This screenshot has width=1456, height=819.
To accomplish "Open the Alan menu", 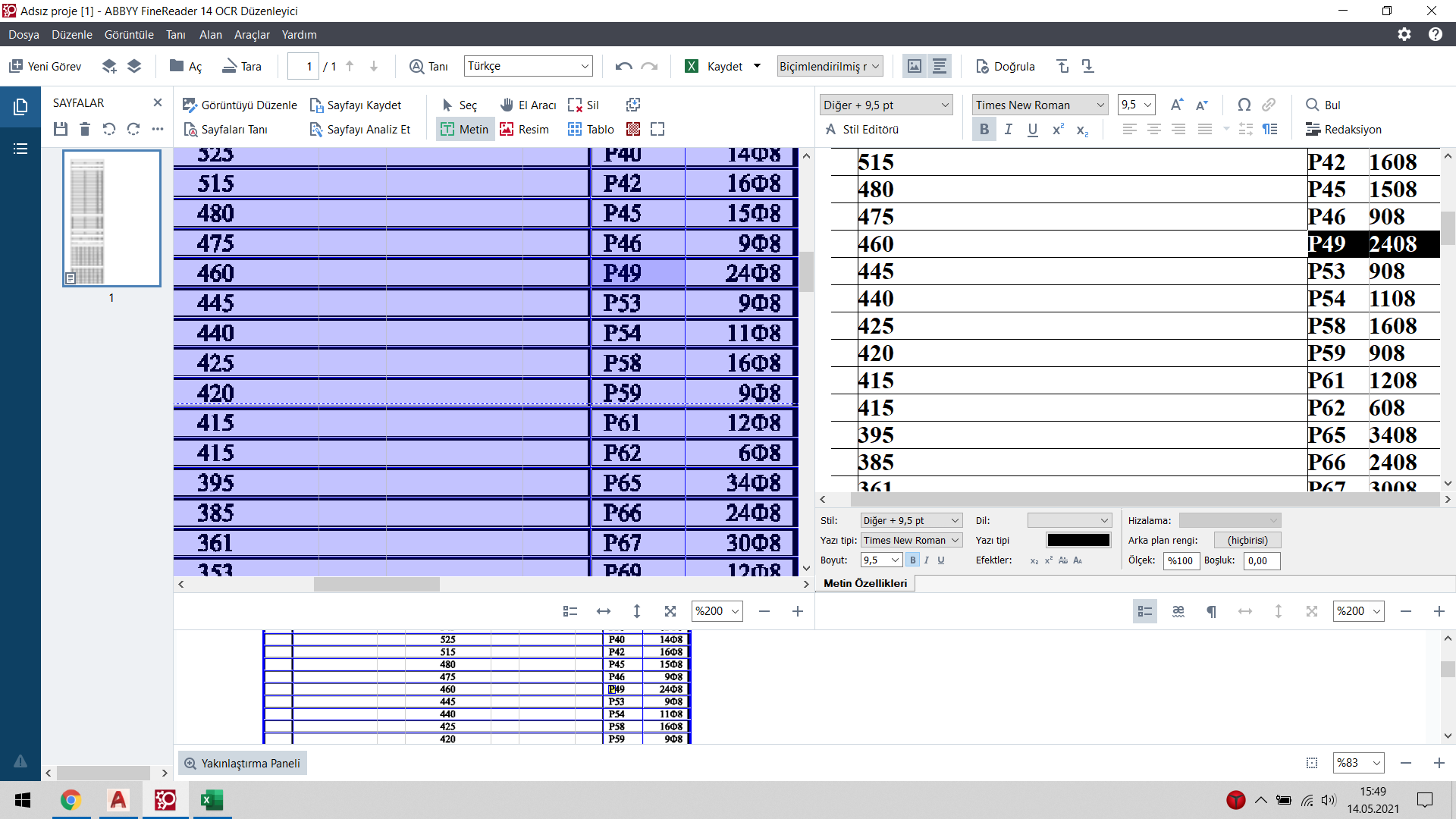I will click(210, 35).
